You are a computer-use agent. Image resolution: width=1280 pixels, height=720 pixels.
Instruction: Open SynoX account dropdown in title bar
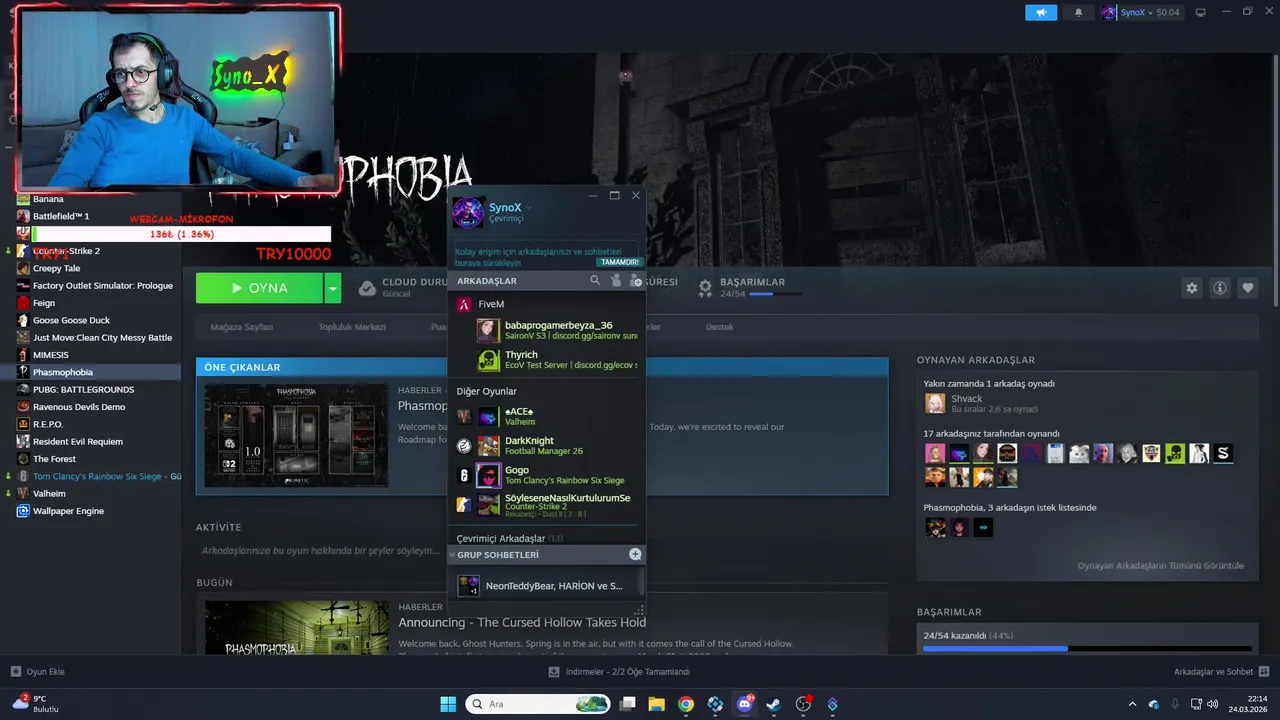point(1141,13)
